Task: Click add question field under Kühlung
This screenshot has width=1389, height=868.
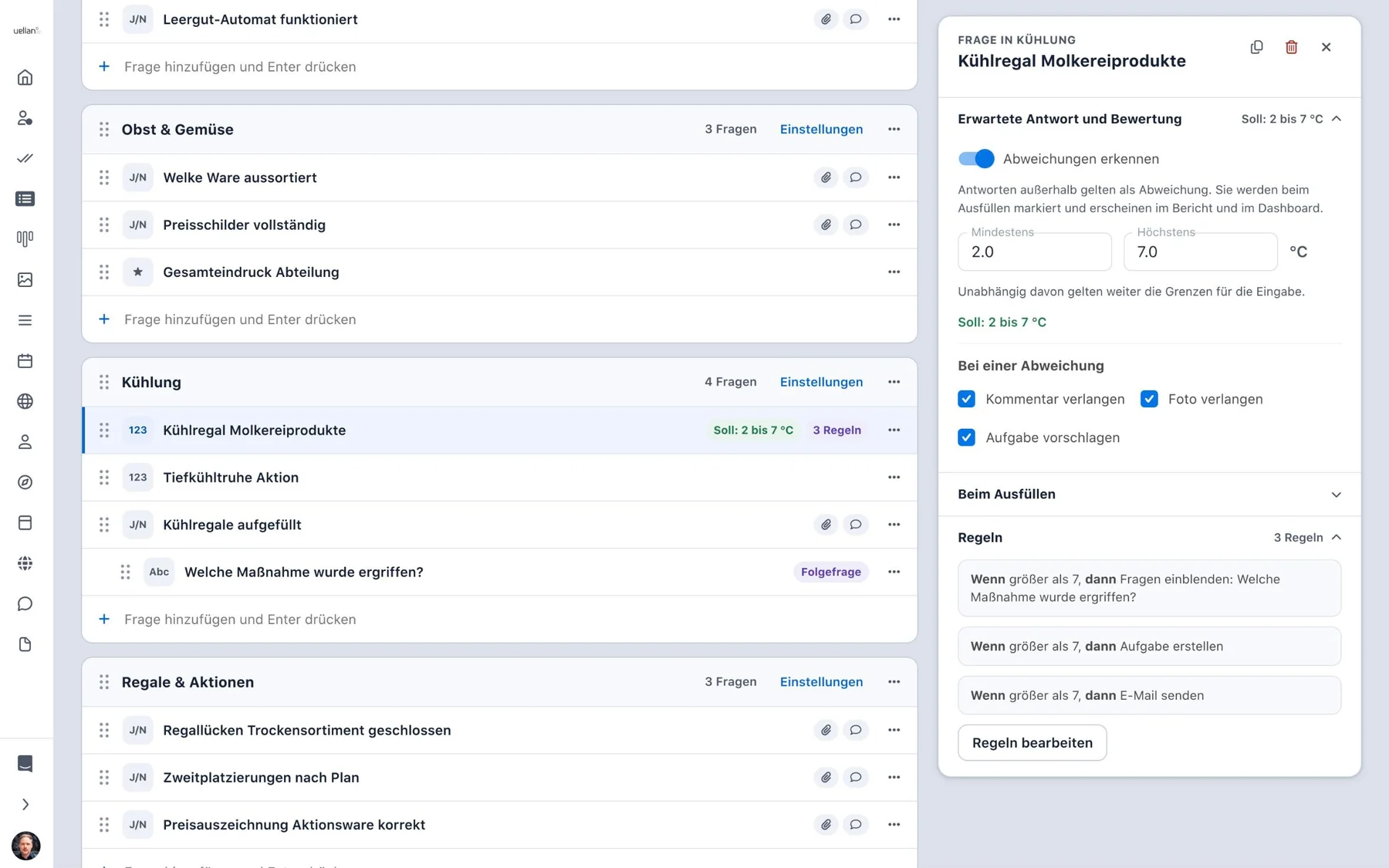Action: (x=499, y=619)
